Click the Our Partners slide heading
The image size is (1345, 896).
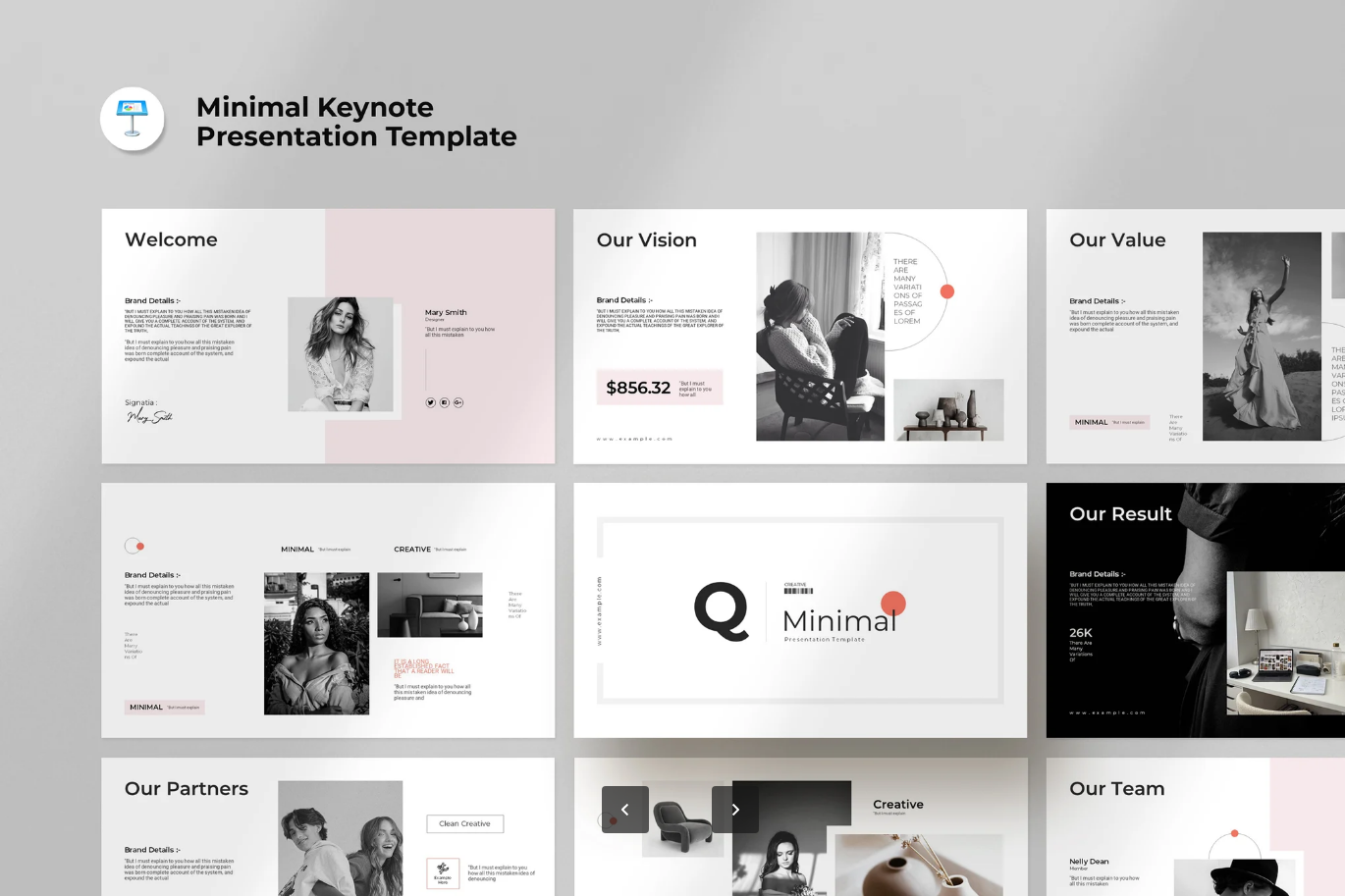tap(187, 788)
